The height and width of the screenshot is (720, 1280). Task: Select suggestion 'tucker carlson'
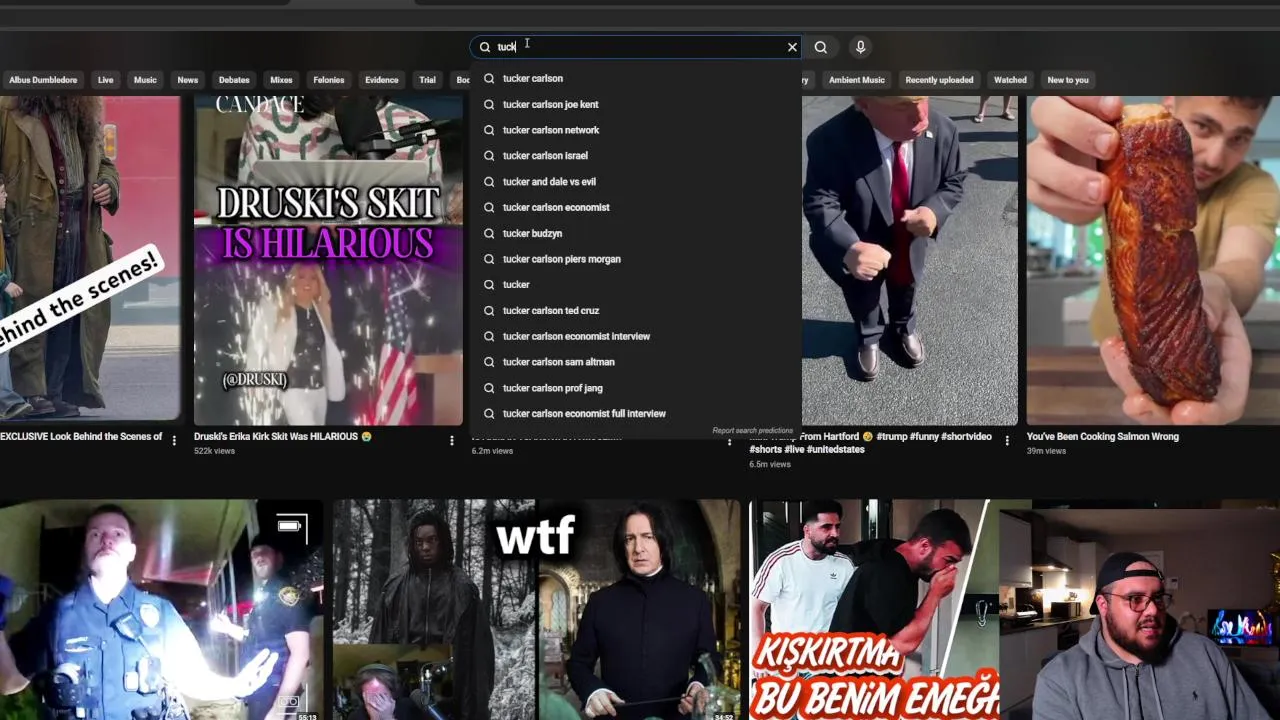pos(636,78)
